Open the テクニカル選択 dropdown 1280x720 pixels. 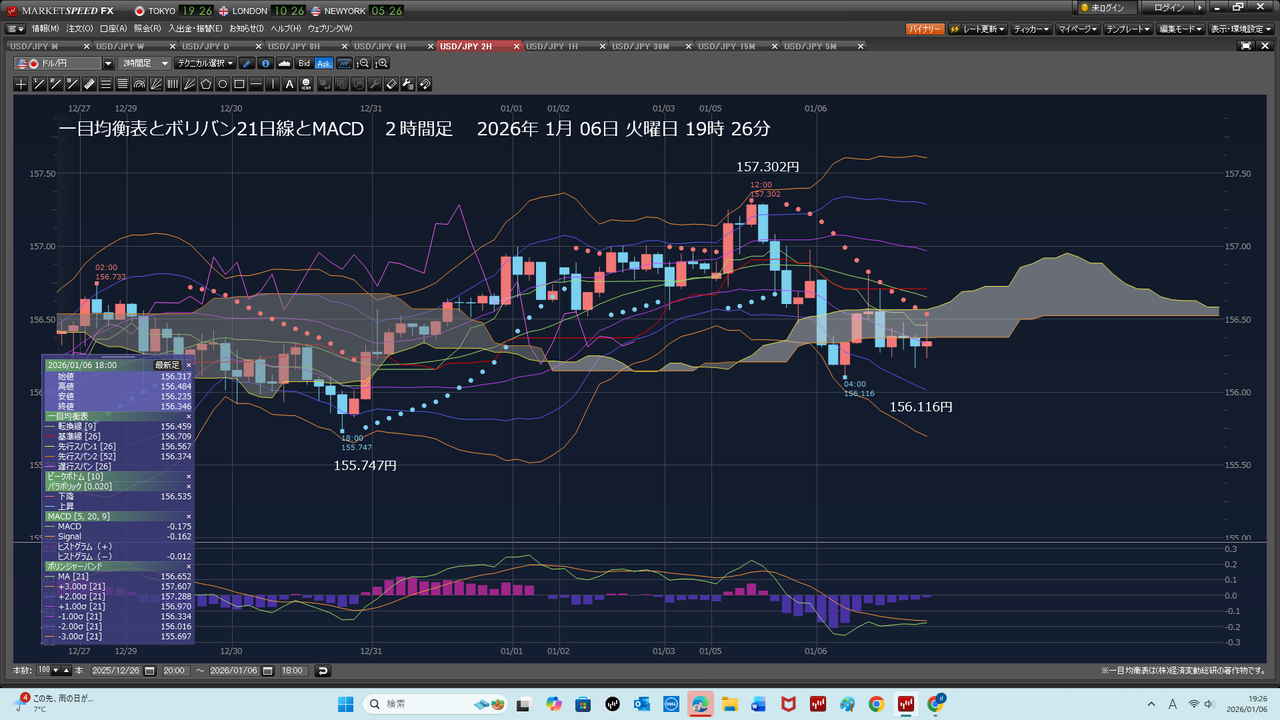pyautogui.click(x=207, y=63)
